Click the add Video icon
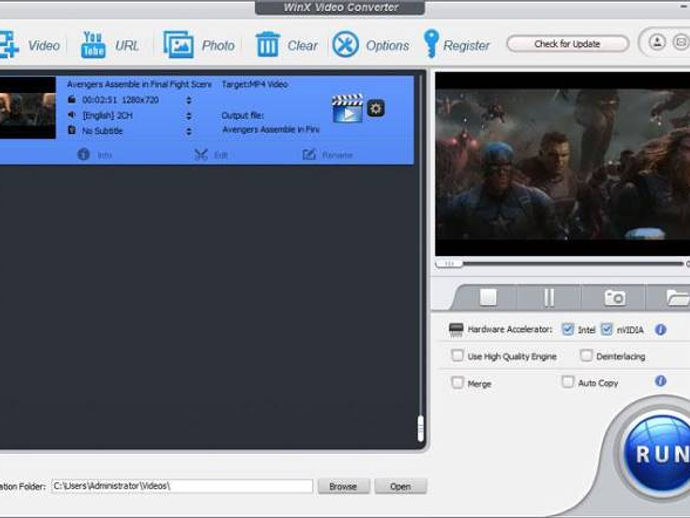 9,44
